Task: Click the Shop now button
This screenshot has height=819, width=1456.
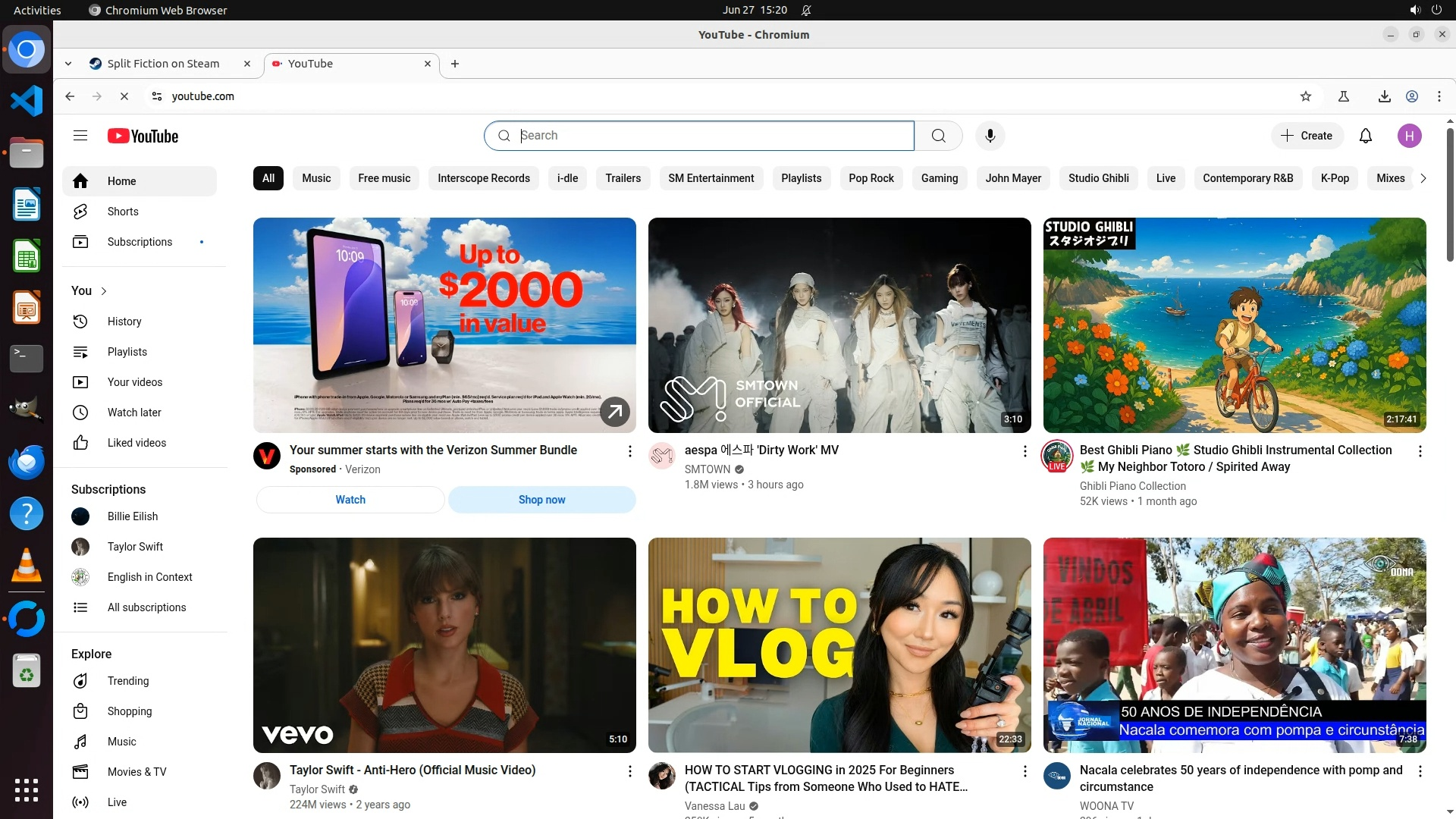Action: pyautogui.click(x=541, y=500)
